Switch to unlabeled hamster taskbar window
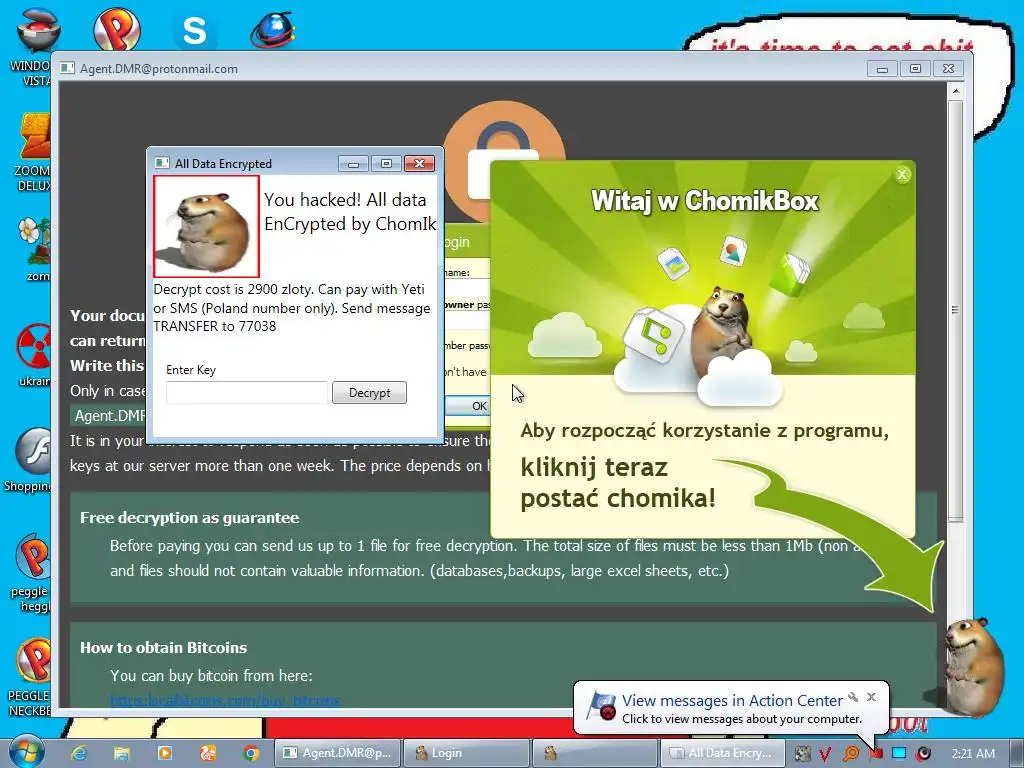This screenshot has height=768, width=1024. 594,753
